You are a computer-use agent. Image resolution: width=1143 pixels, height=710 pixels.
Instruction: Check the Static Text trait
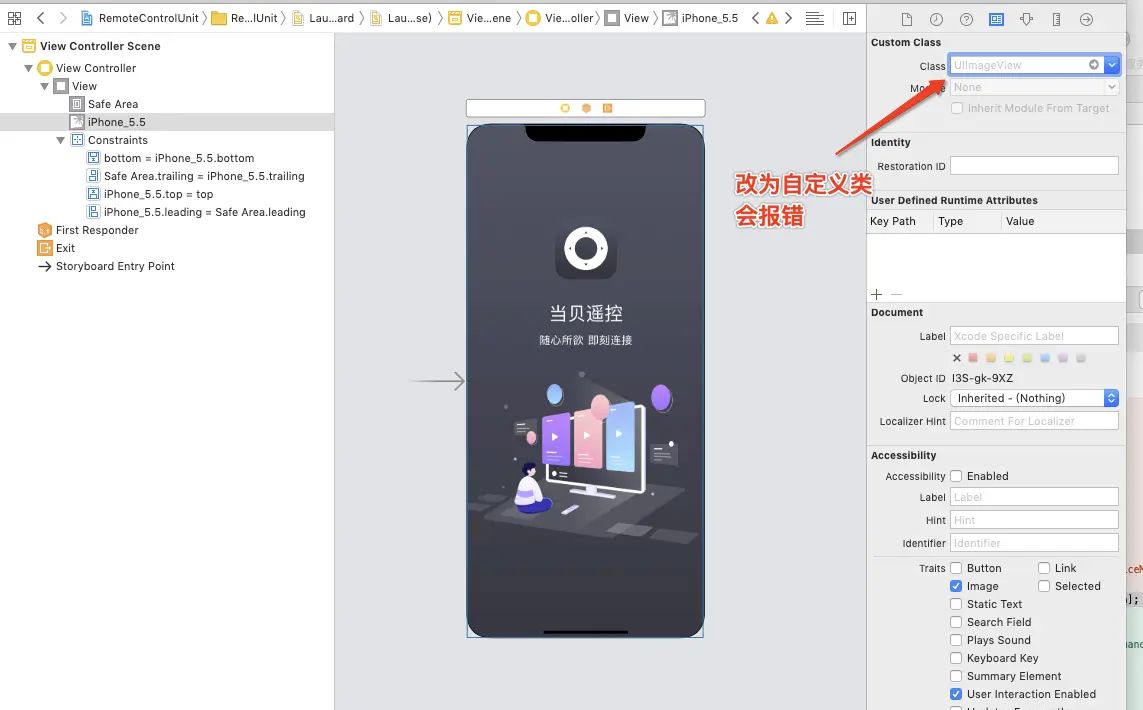[x=957, y=604]
